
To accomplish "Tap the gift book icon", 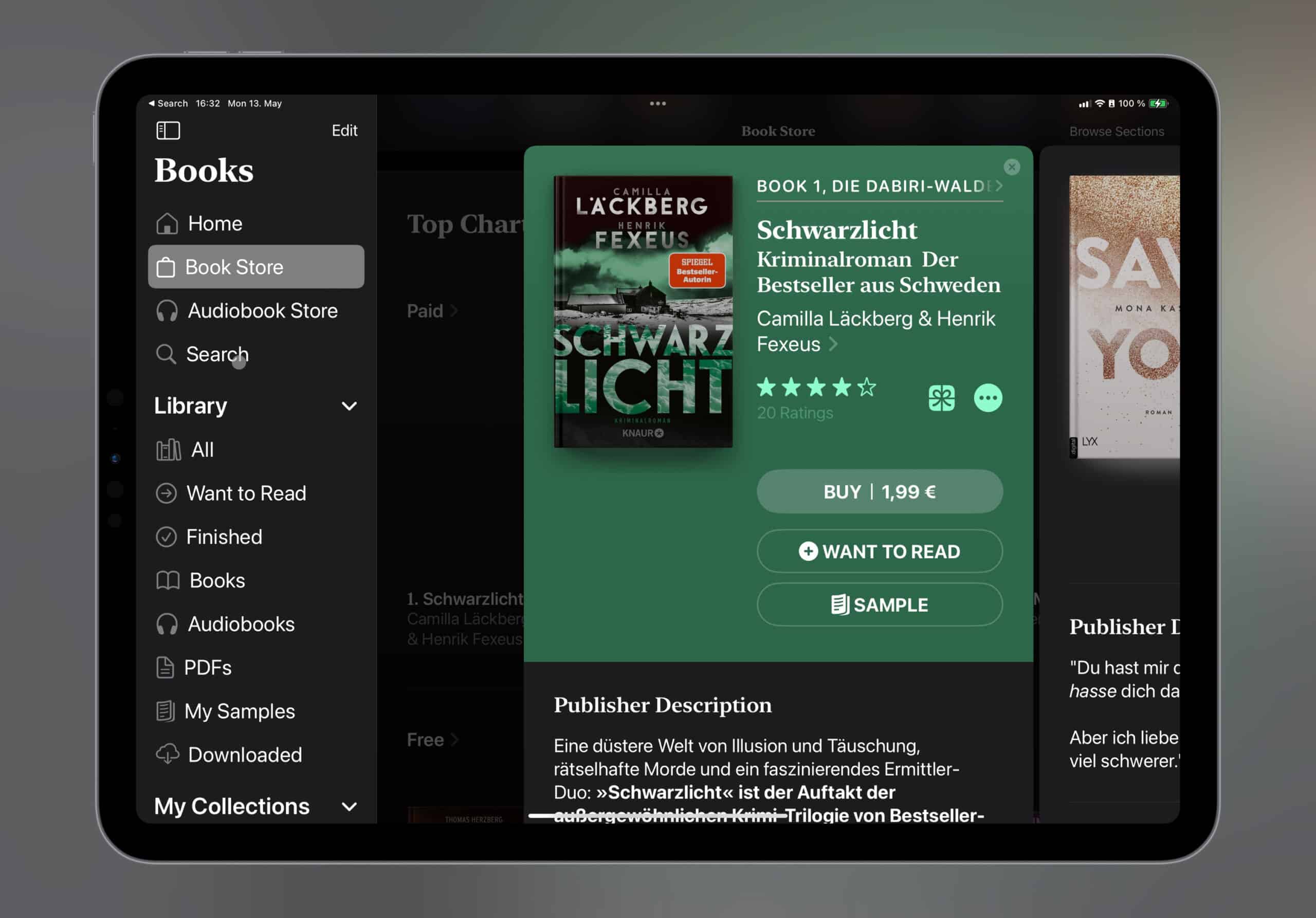I will pyautogui.click(x=941, y=398).
